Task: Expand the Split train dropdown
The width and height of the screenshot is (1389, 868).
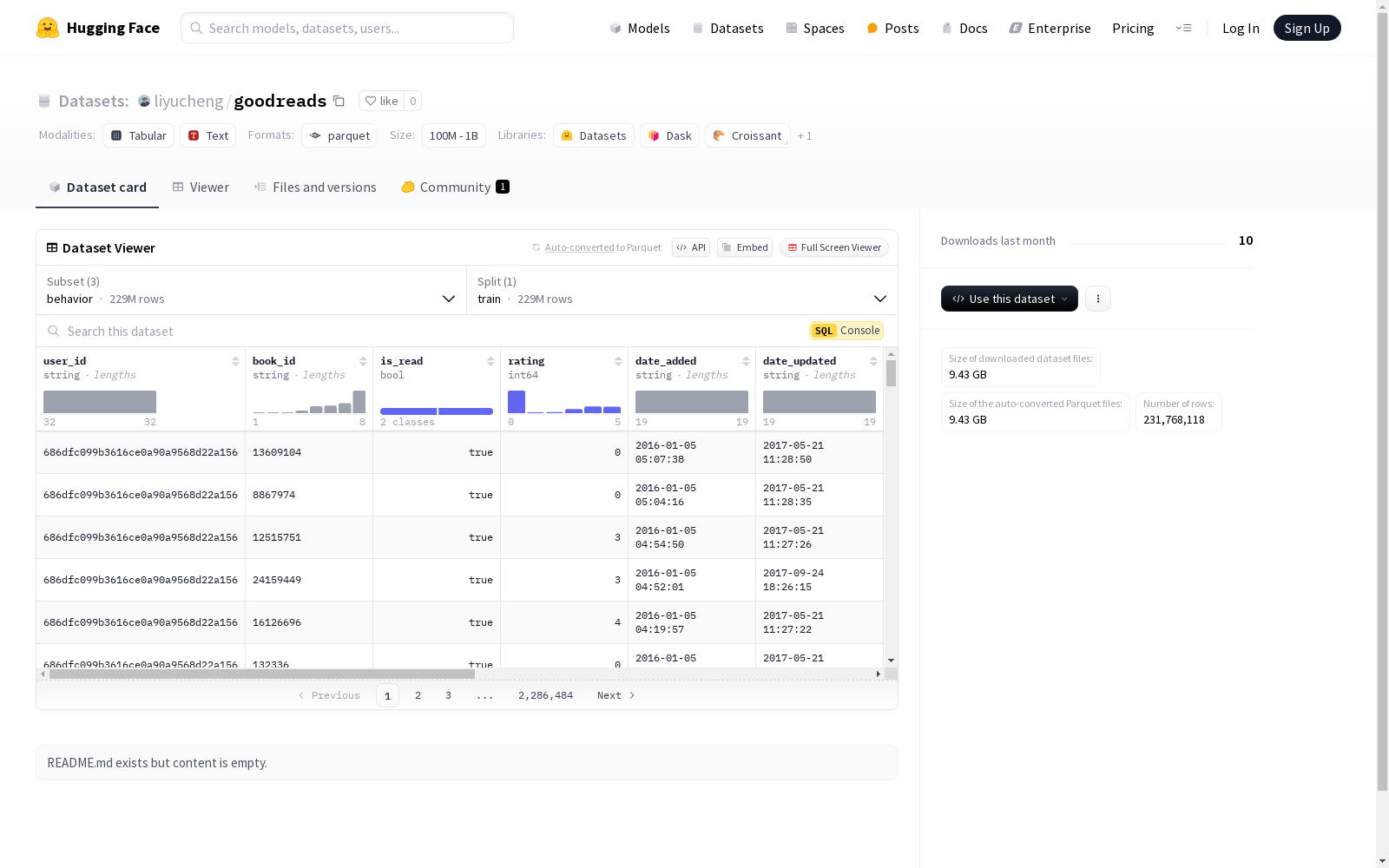Action: (x=681, y=290)
